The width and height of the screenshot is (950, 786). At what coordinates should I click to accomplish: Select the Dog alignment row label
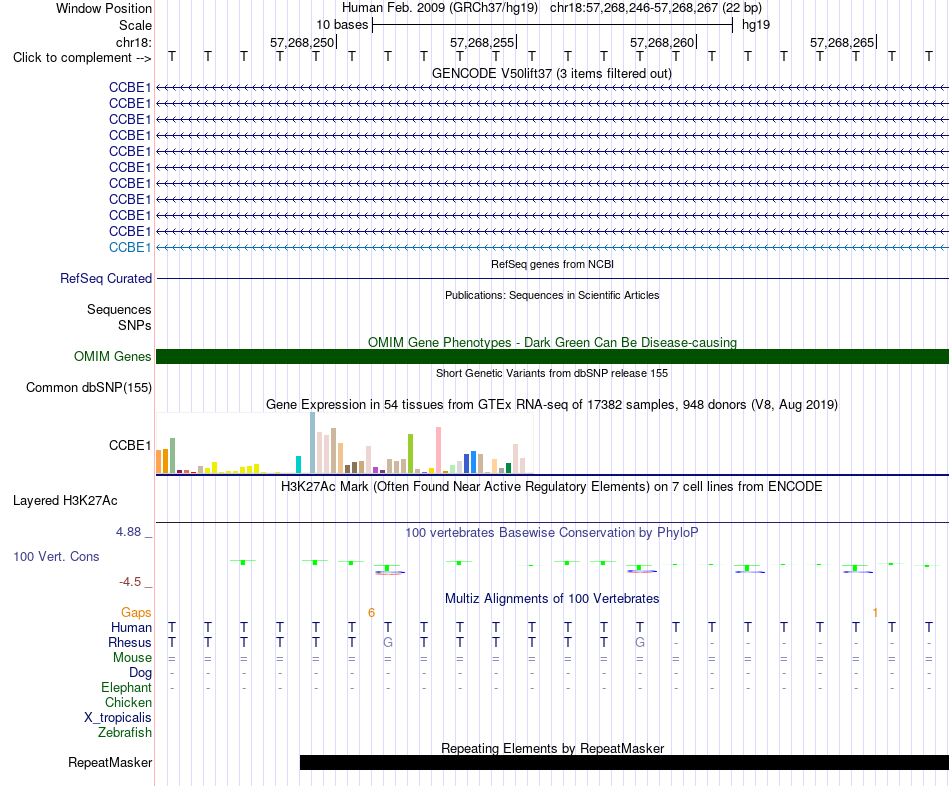click(140, 673)
